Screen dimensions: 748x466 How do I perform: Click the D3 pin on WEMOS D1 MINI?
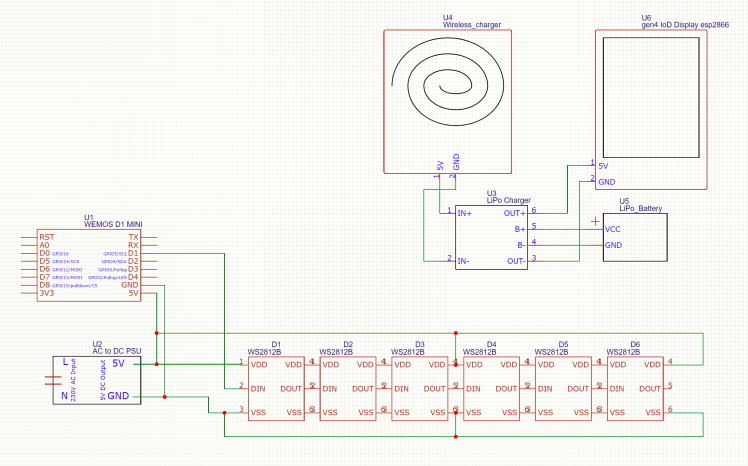[133, 269]
